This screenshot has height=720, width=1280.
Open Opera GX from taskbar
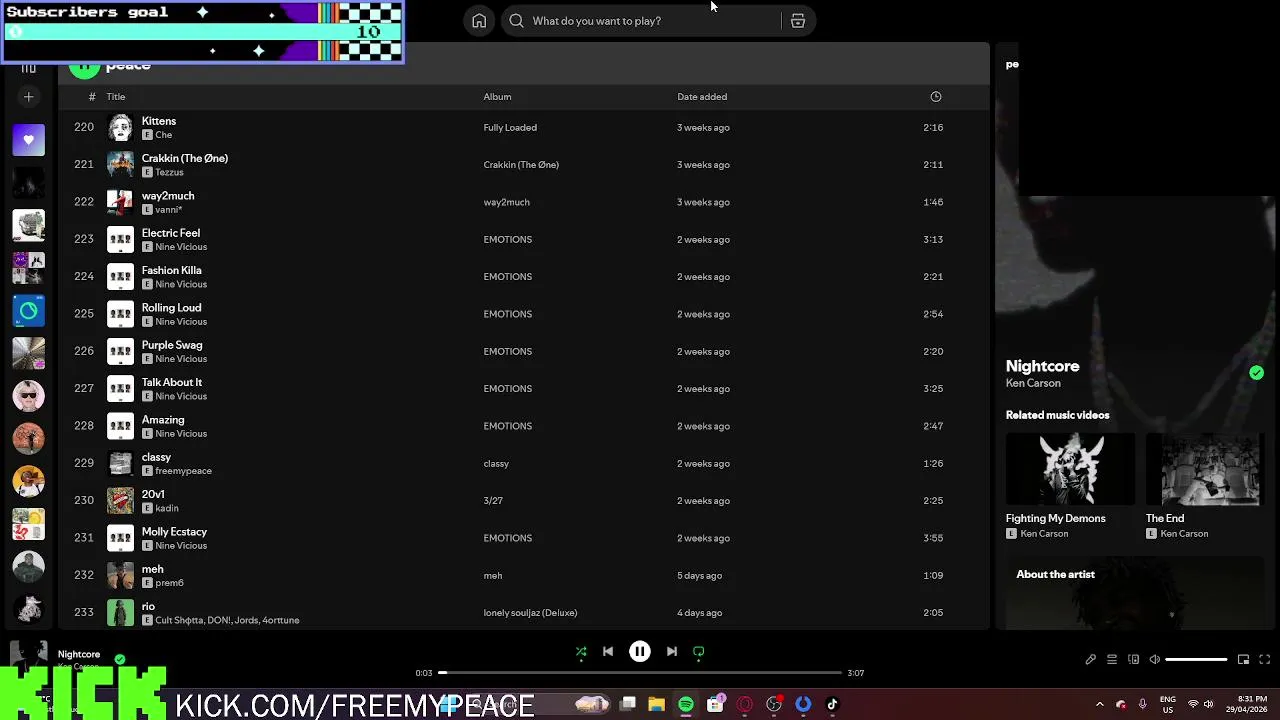744,704
